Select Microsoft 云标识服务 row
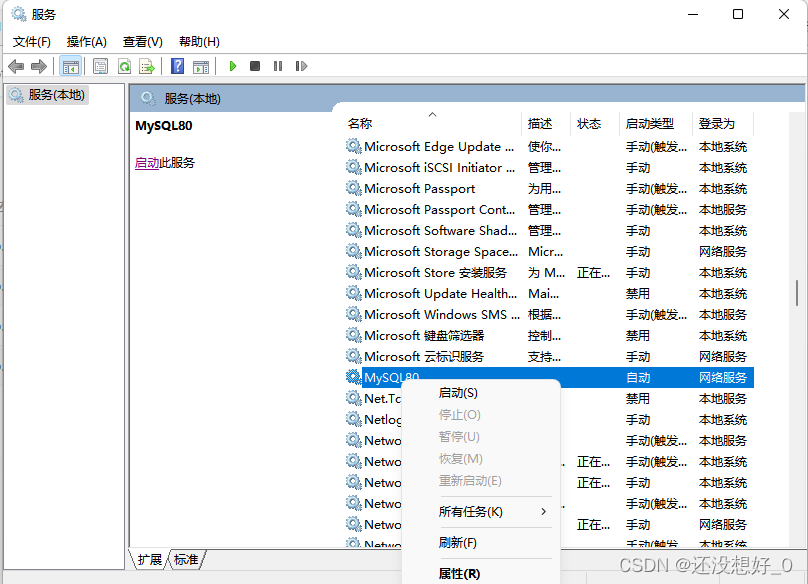Screen dimensions: 808x584 (549, 356)
